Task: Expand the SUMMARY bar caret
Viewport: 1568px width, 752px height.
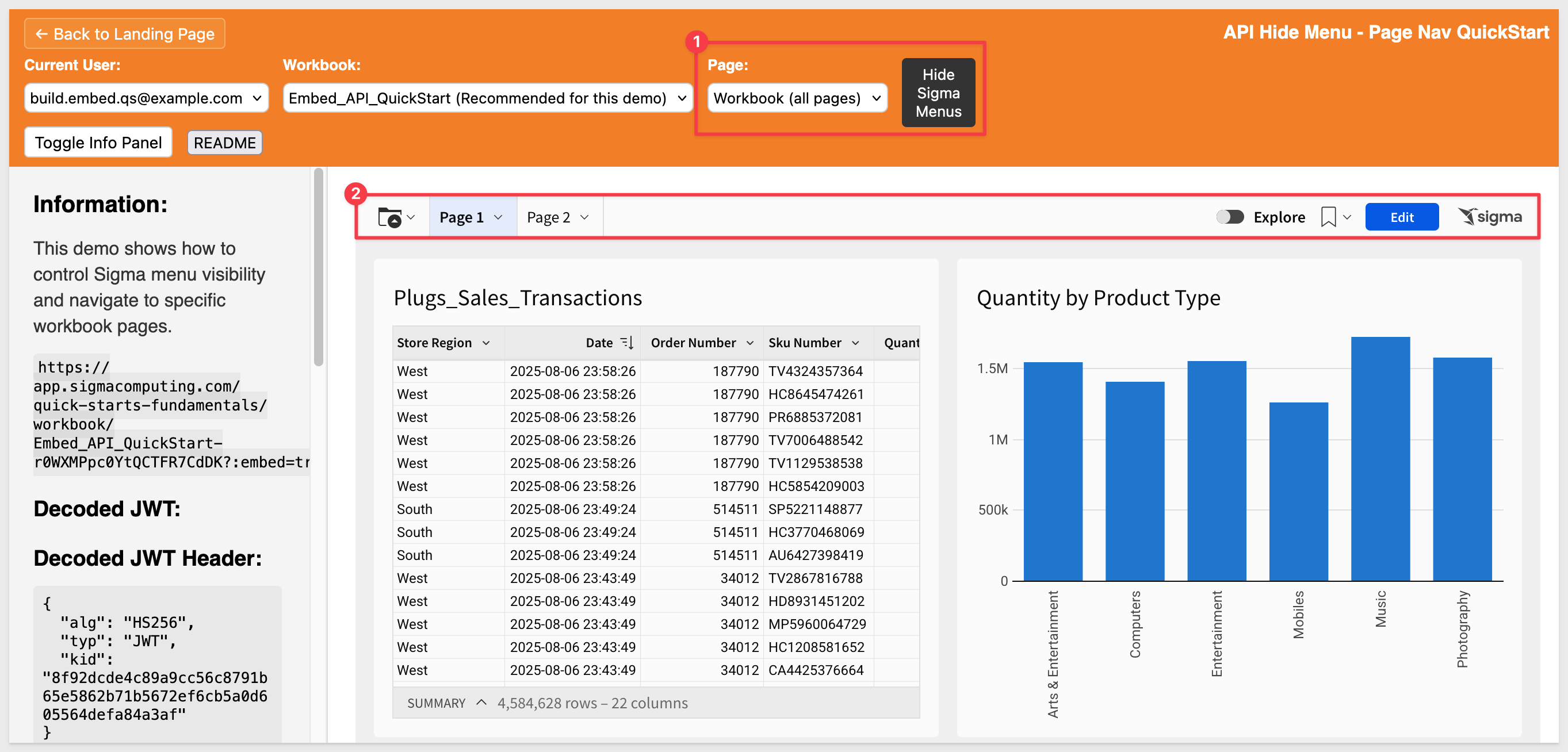Action: 481,702
